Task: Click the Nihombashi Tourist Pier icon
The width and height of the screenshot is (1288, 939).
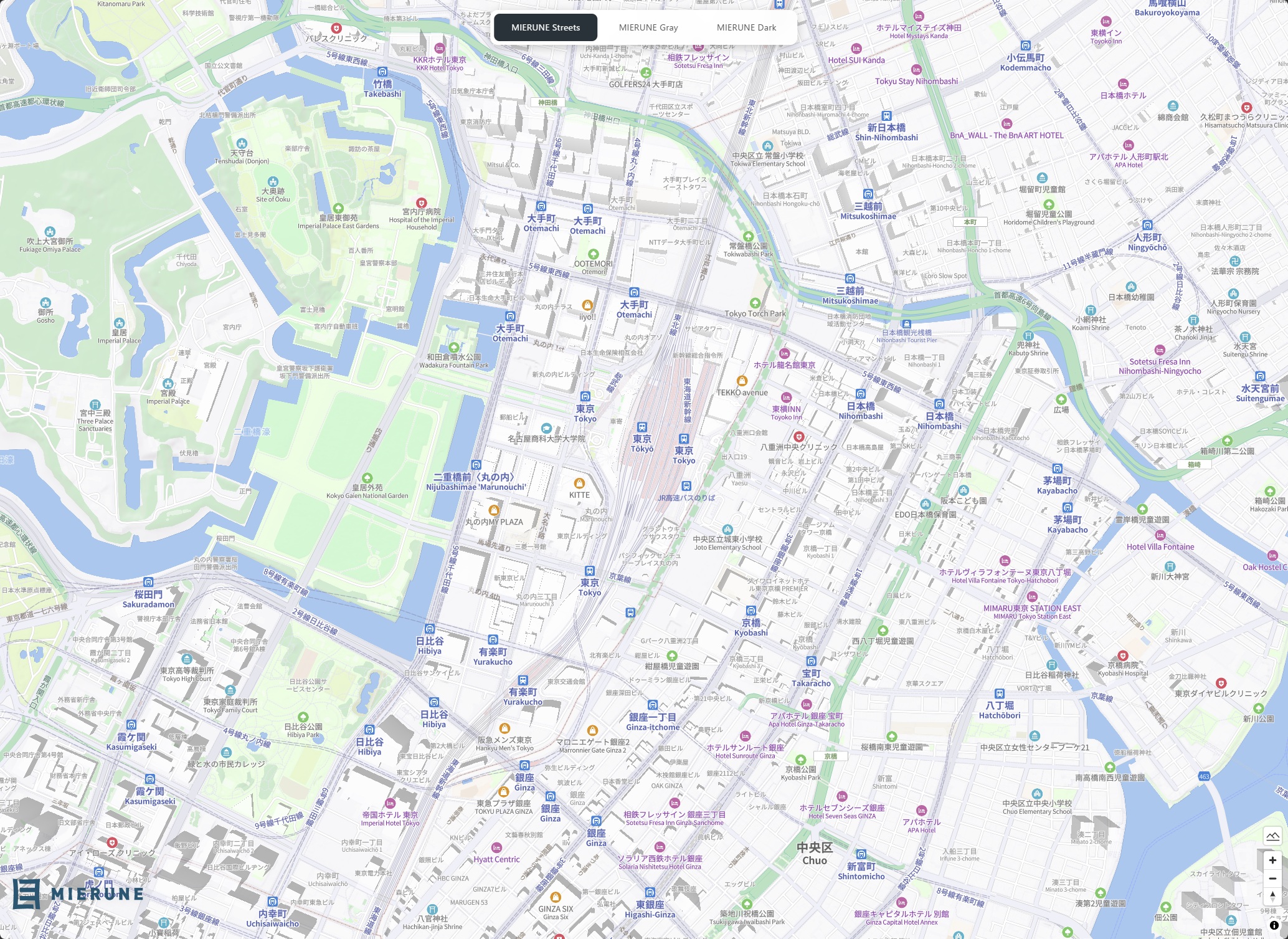Action: coord(907,324)
